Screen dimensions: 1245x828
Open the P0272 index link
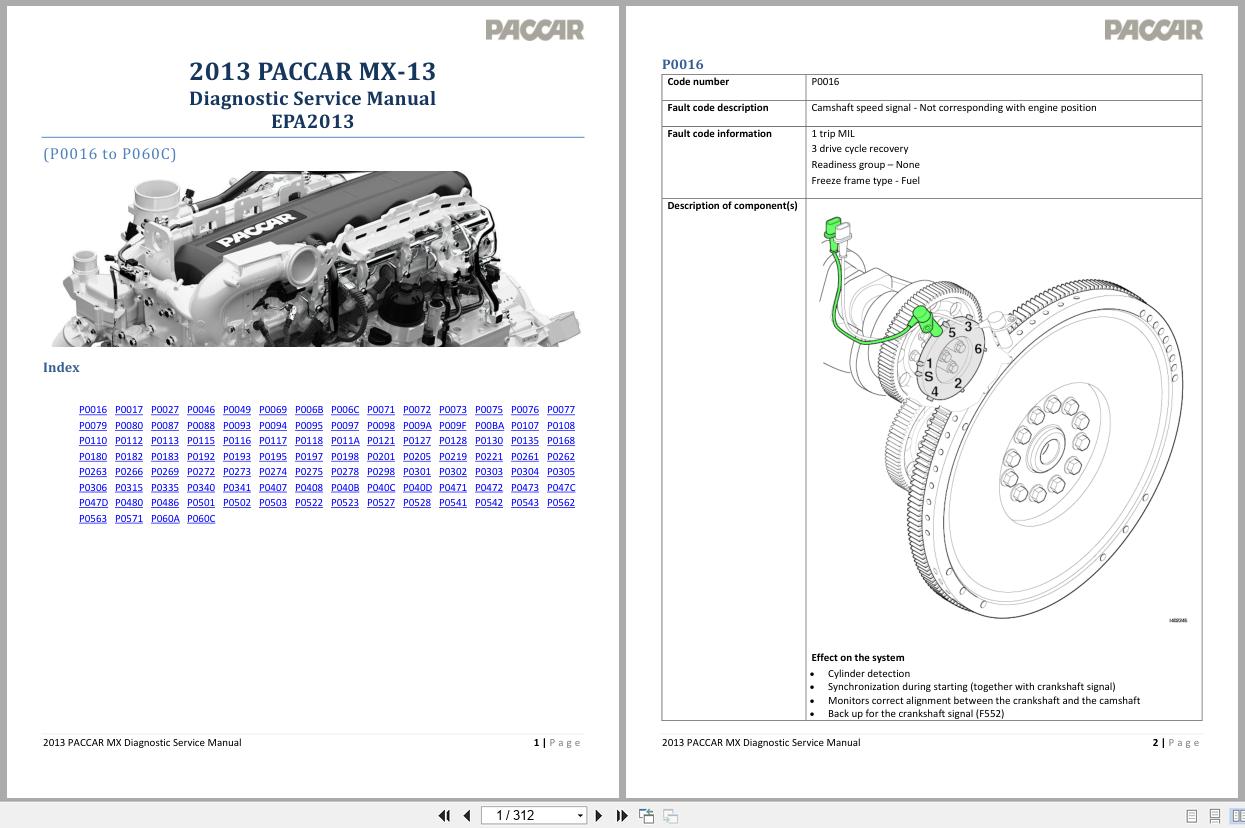[201, 472]
